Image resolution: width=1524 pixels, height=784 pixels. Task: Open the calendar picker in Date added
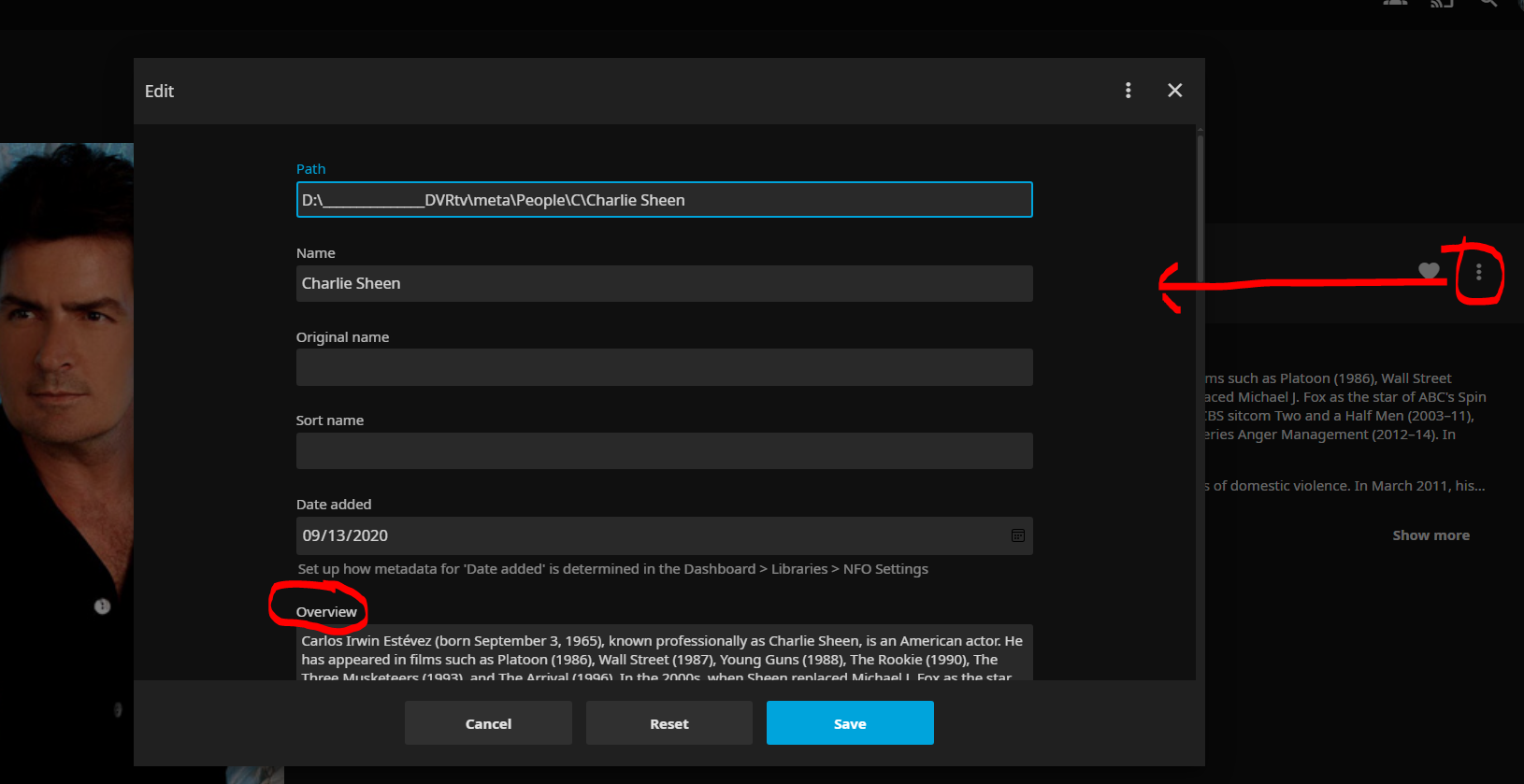pyautogui.click(x=1017, y=535)
